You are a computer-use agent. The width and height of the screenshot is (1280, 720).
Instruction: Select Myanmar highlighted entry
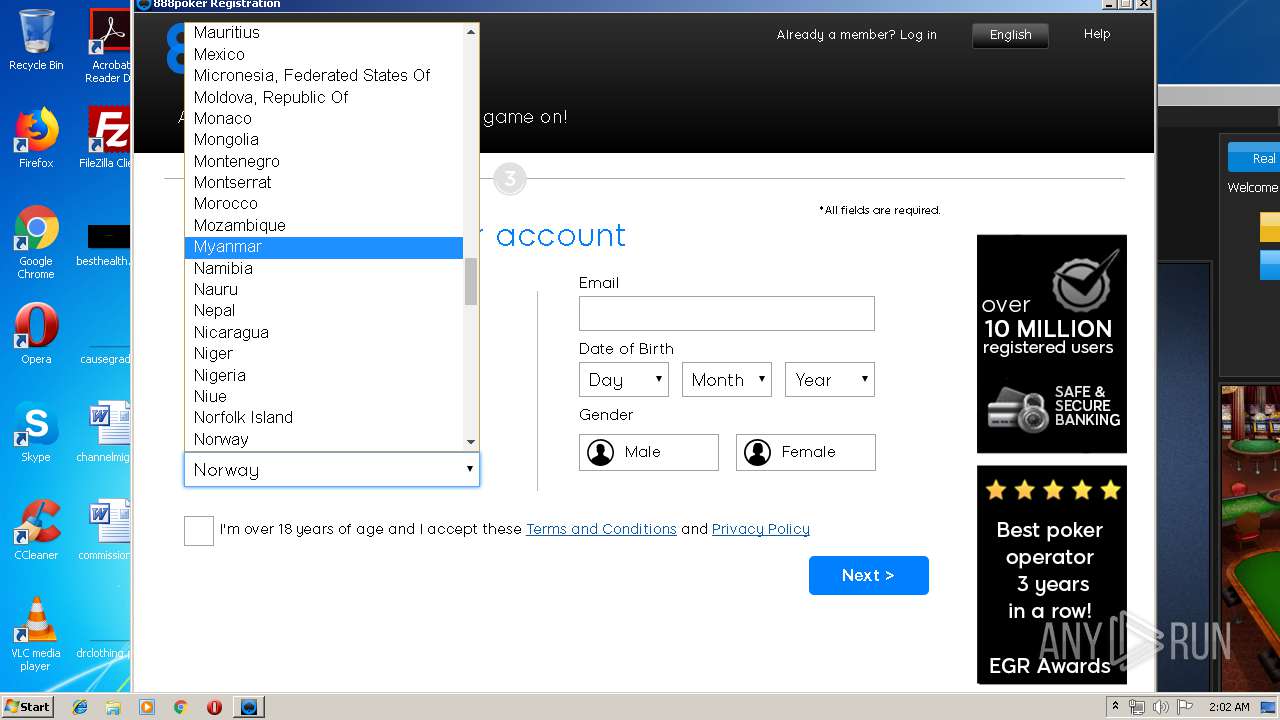[x=324, y=247]
